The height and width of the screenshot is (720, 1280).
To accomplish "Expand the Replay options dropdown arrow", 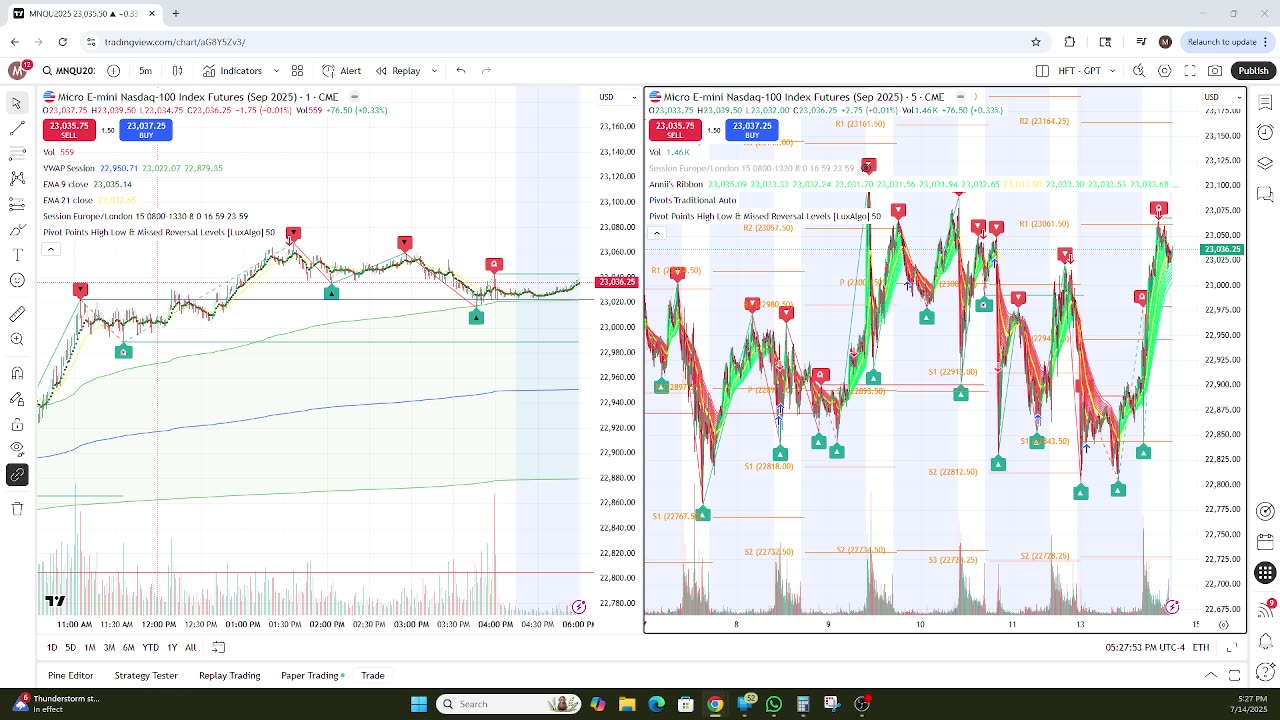I will [434, 71].
